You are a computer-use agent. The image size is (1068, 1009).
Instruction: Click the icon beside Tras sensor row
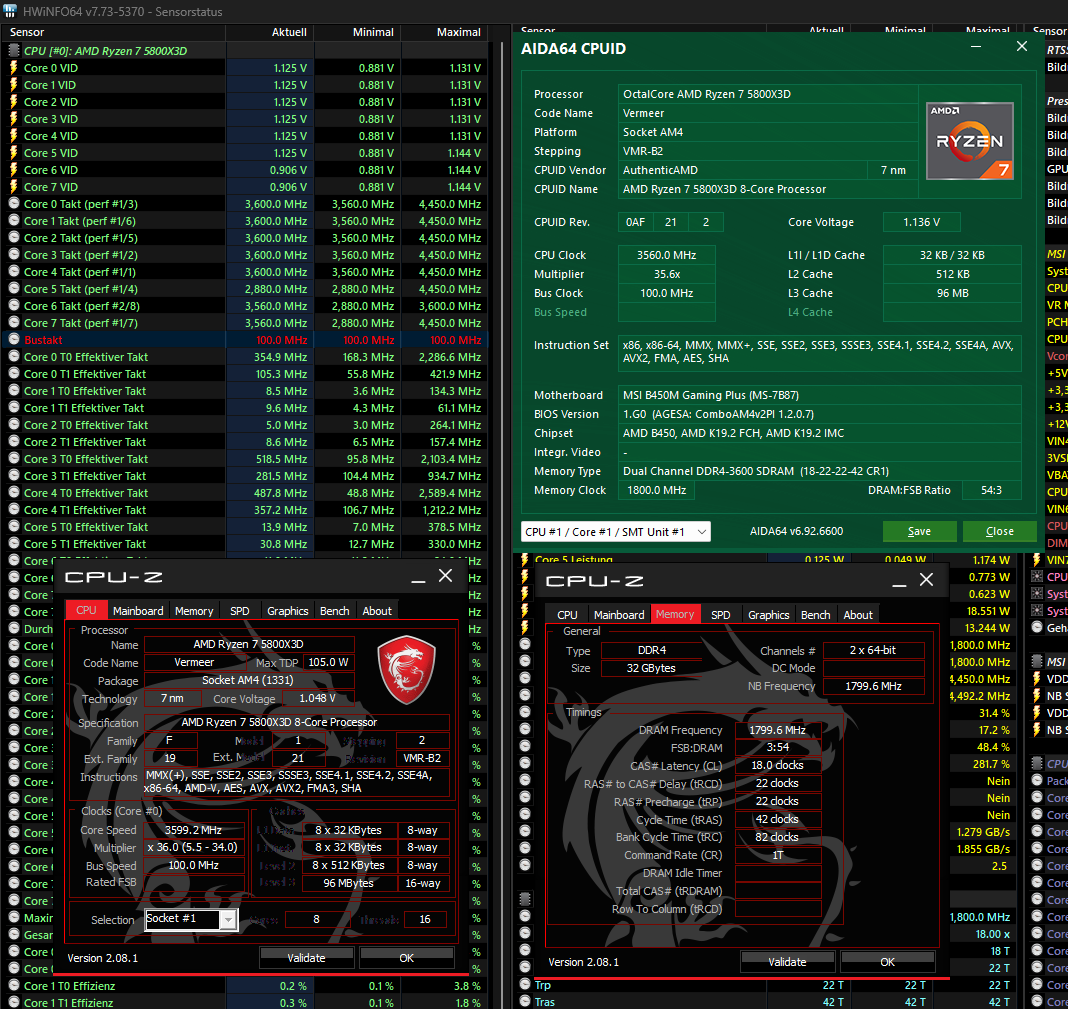click(525, 1002)
